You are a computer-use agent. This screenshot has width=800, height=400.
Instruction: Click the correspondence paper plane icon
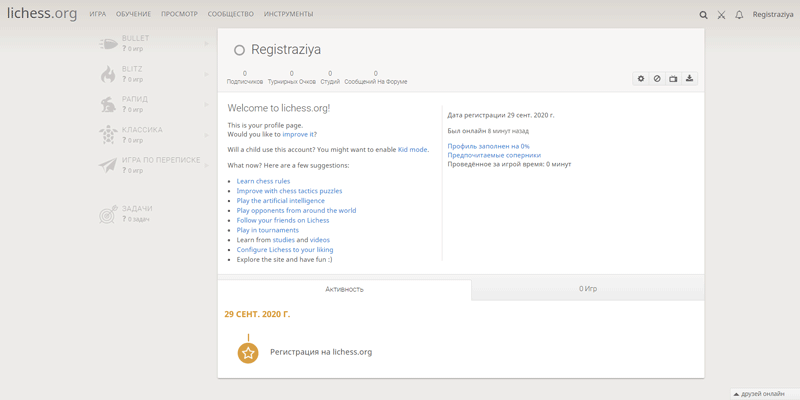point(108,165)
